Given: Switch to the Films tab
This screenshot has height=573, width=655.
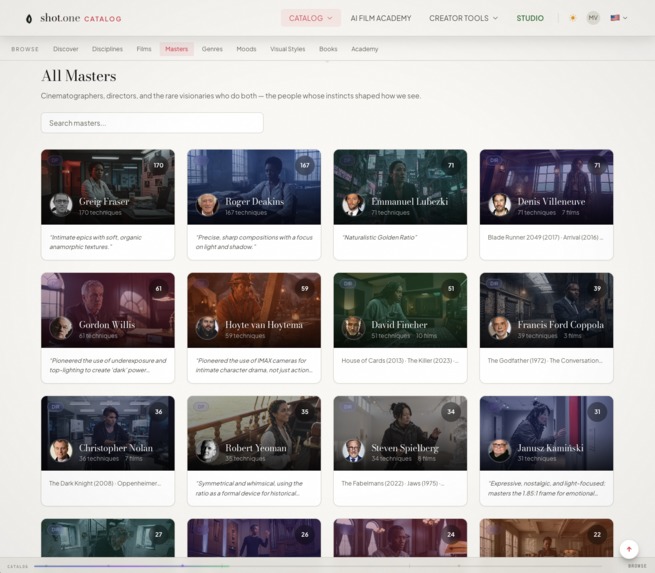Looking at the screenshot, I should (144, 49).
